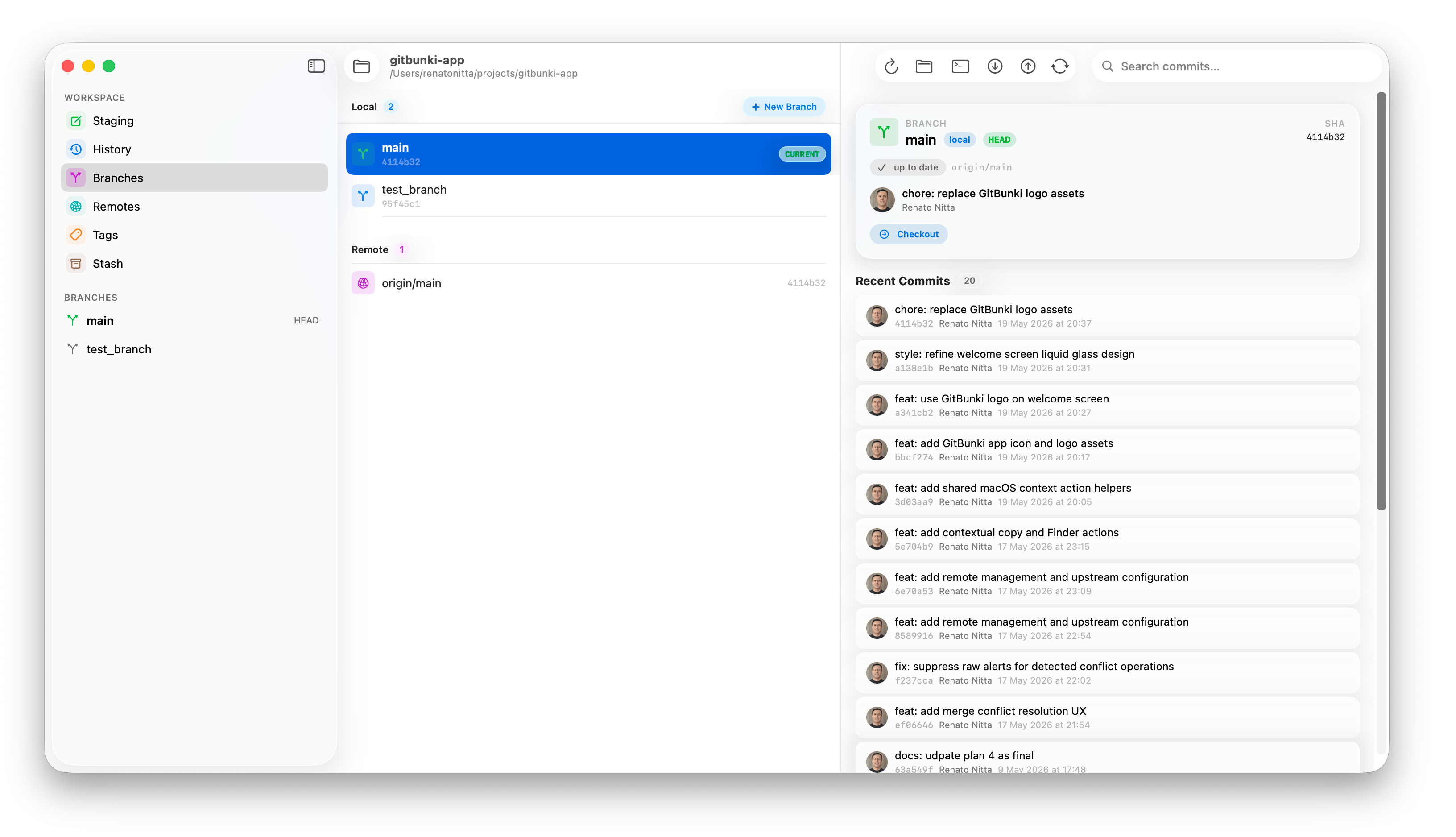
Task: Open the Remotes section
Action: [194, 207]
